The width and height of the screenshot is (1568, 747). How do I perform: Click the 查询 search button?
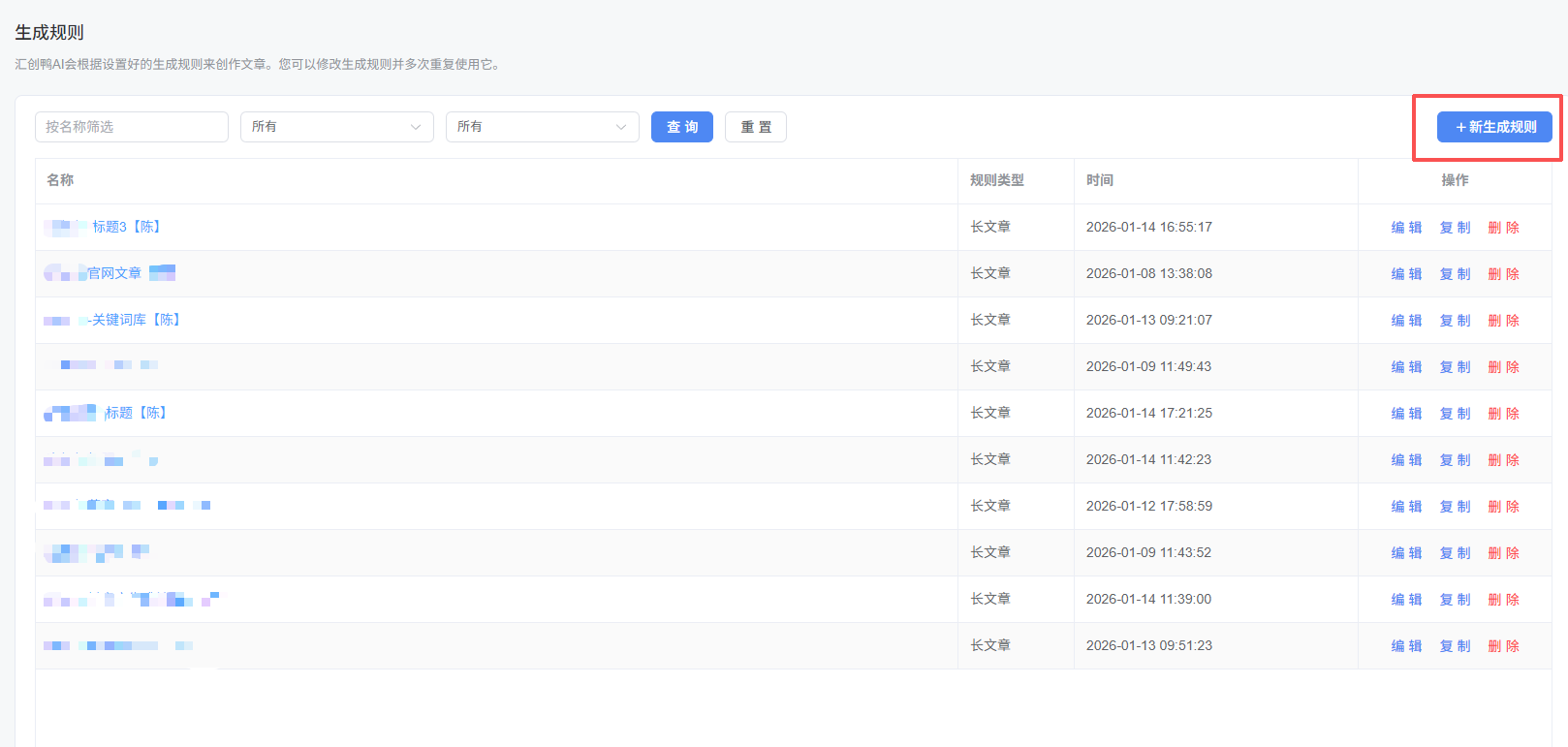pos(681,127)
